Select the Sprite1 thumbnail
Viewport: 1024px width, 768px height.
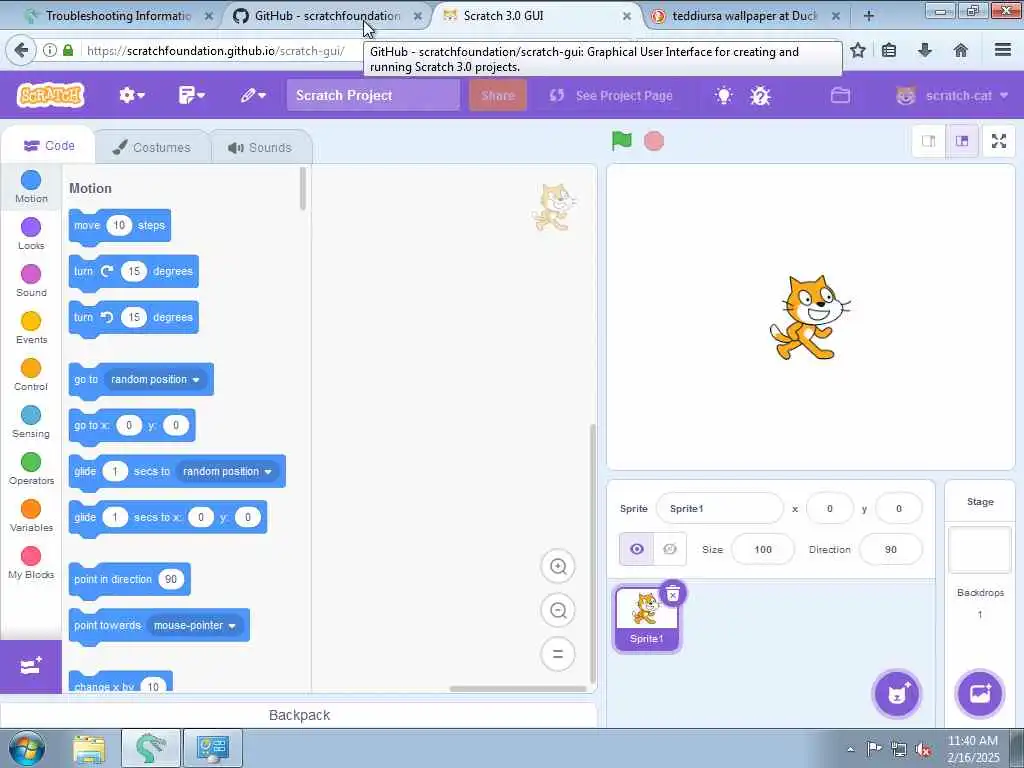tap(647, 618)
